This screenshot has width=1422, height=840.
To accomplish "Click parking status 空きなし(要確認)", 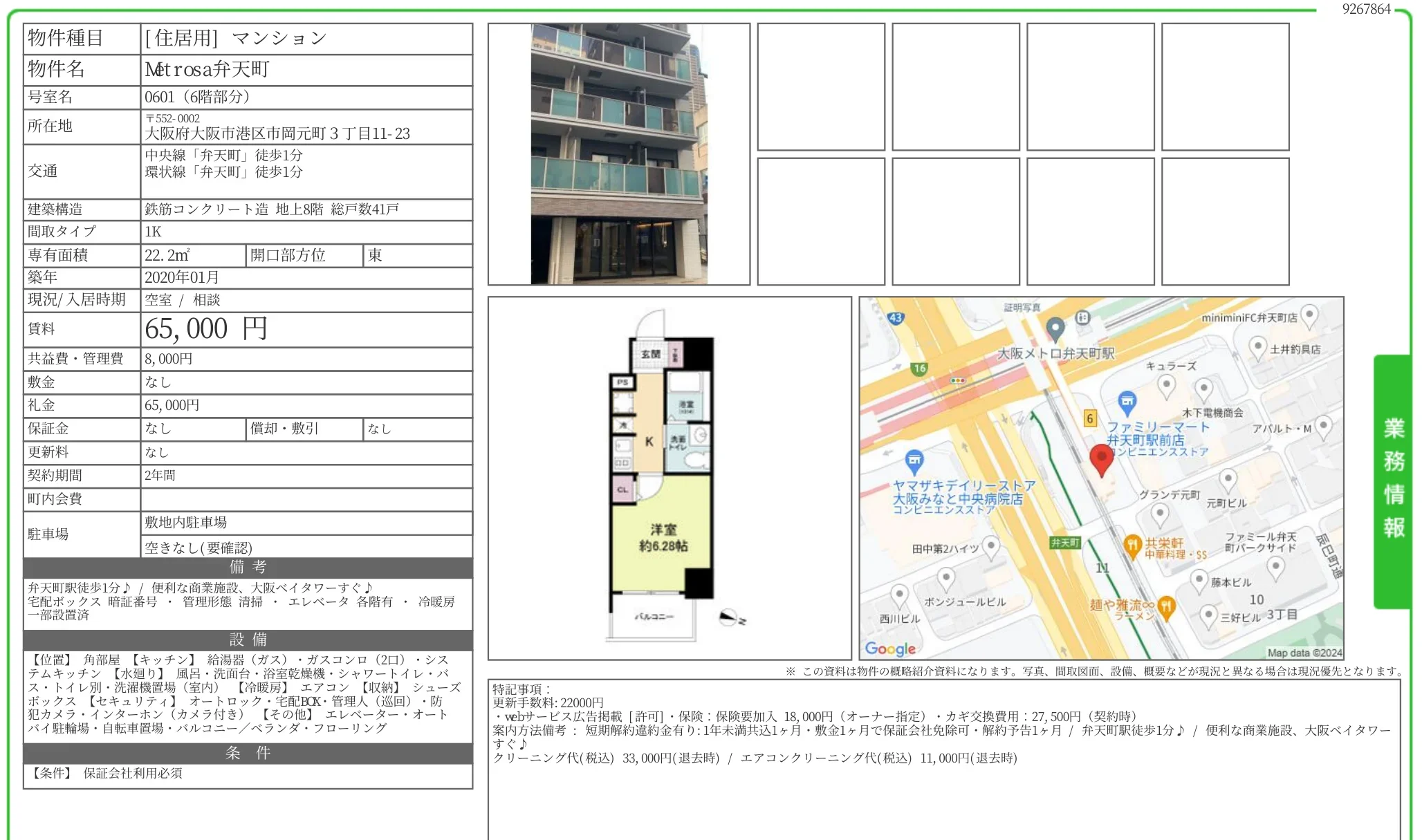I will click(198, 548).
